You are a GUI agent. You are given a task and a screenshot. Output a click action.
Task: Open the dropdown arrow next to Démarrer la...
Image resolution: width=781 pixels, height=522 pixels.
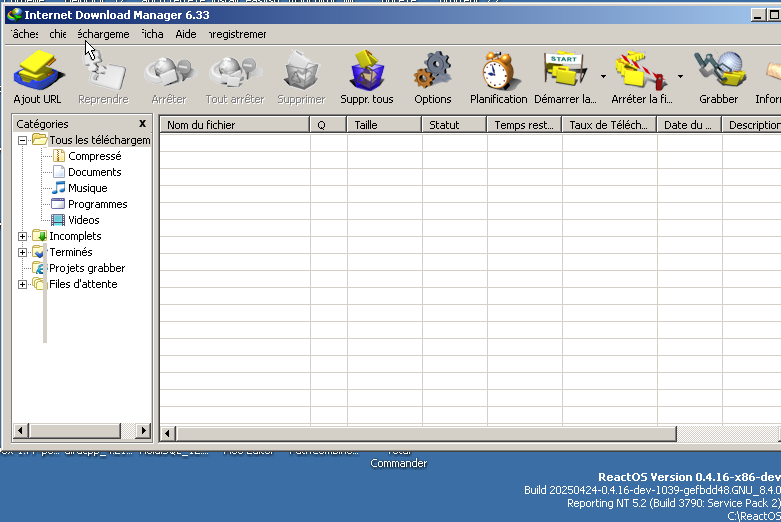point(603,77)
